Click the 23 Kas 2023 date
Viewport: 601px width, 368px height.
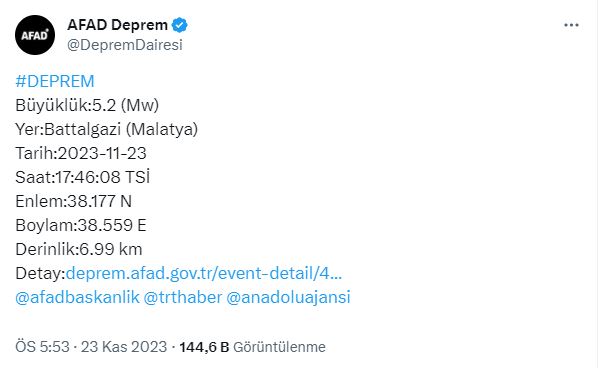click(x=124, y=347)
